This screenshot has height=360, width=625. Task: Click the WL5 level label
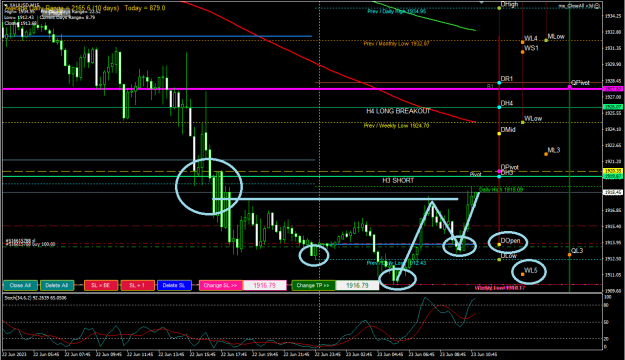pyautogui.click(x=531, y=271)
